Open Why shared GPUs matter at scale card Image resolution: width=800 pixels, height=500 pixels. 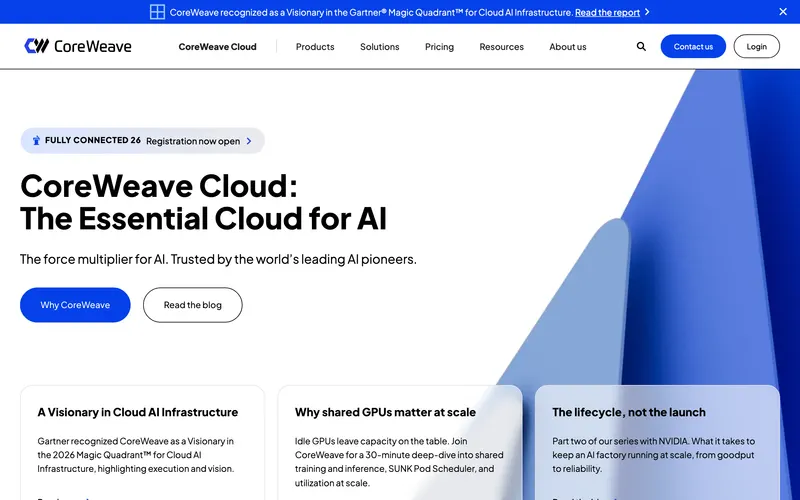[400, 442]
